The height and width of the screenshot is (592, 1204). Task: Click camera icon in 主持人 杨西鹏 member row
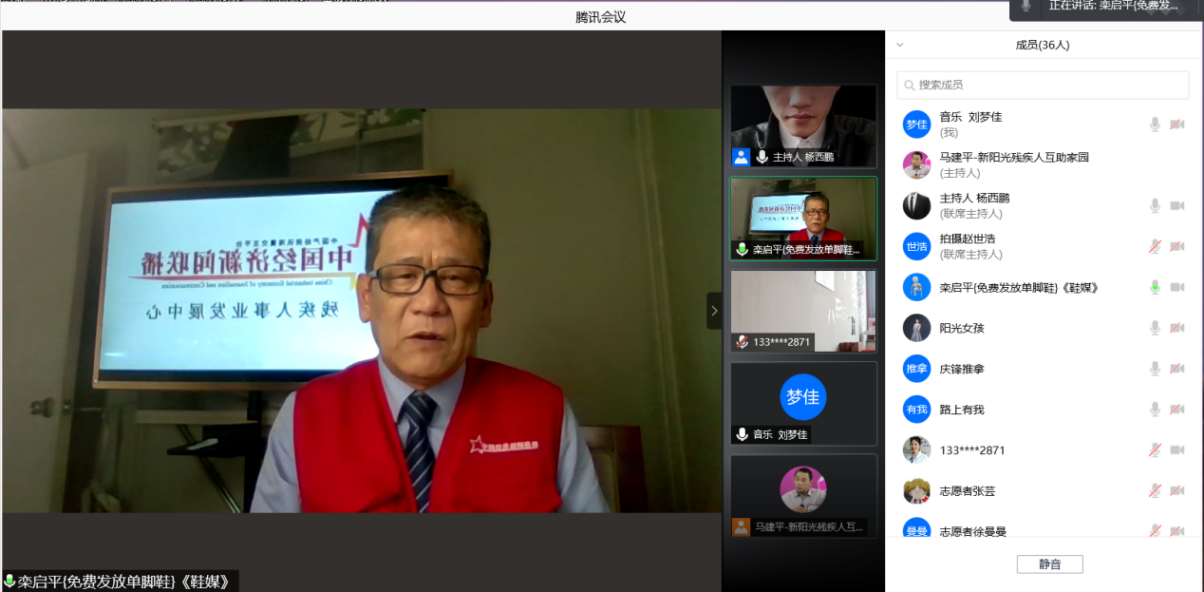point(1177,205)
